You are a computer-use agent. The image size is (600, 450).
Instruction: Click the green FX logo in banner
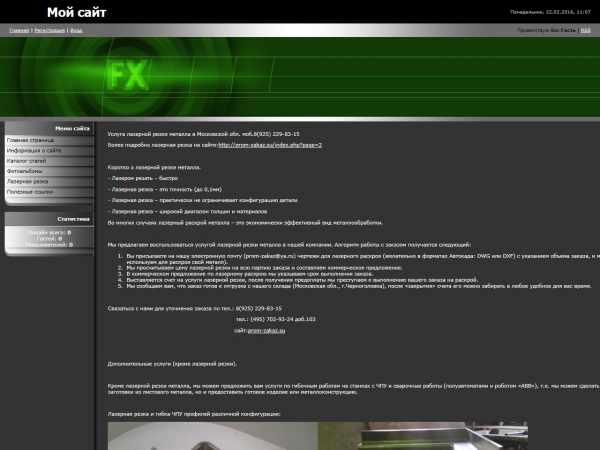point(128,77)
